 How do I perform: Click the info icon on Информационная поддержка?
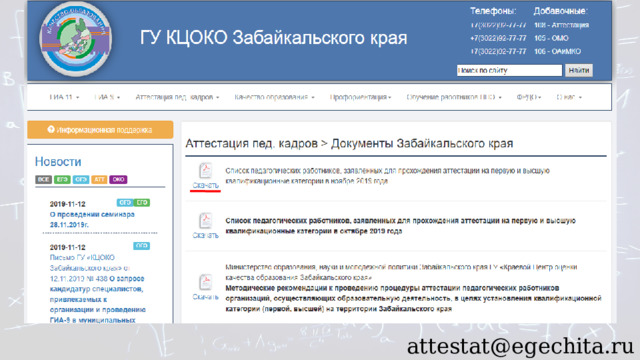point(51,129)
